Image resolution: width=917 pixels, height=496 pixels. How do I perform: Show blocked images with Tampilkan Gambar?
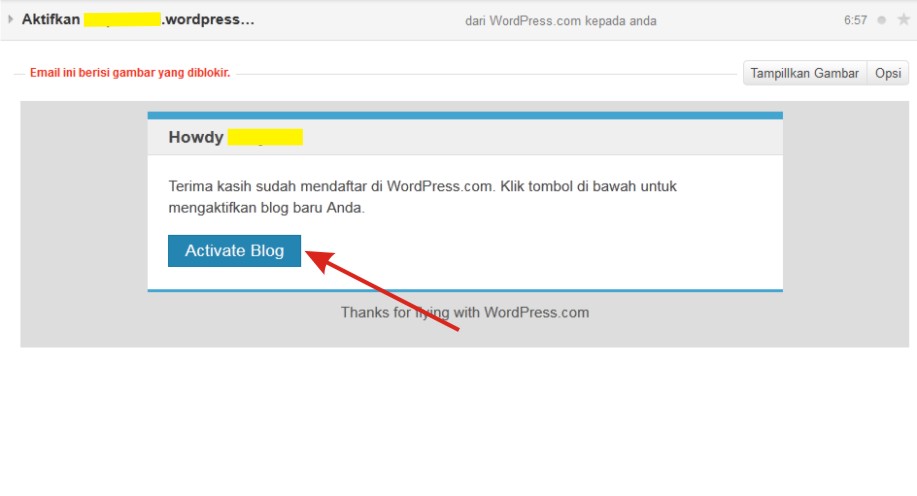tap(805, 73)
